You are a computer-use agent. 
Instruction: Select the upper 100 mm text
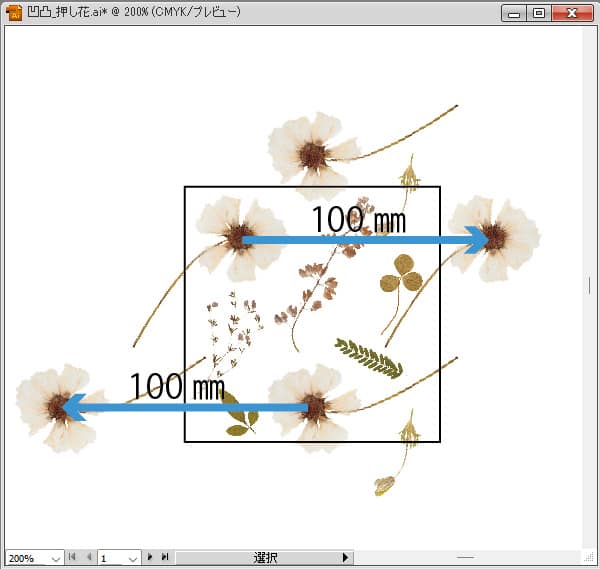(357, 218)
